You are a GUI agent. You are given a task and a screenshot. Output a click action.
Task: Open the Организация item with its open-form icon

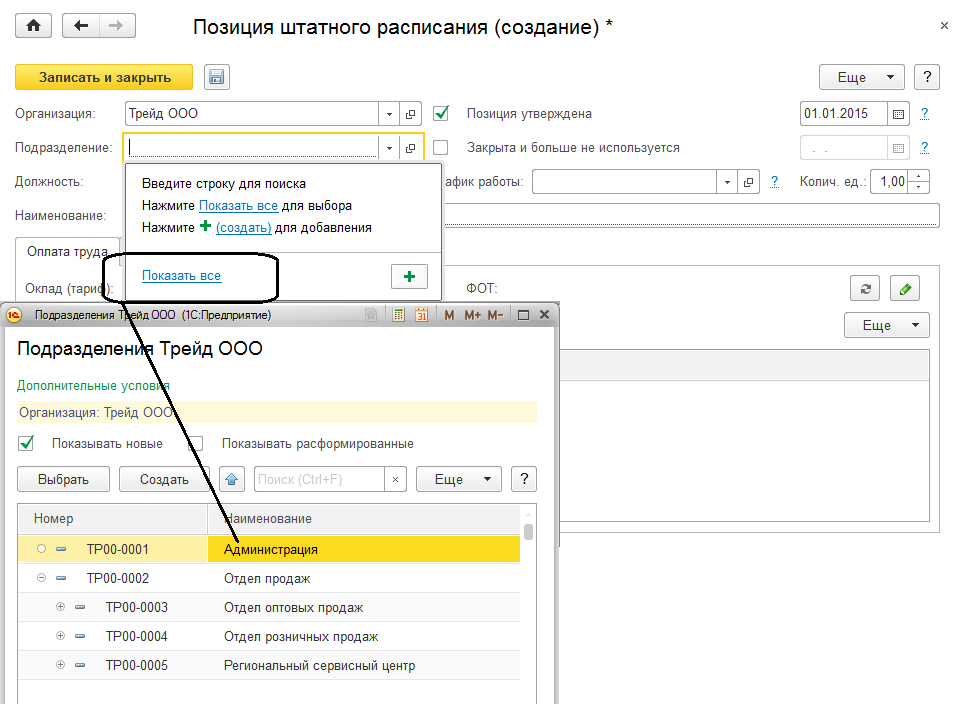(410, 114)
